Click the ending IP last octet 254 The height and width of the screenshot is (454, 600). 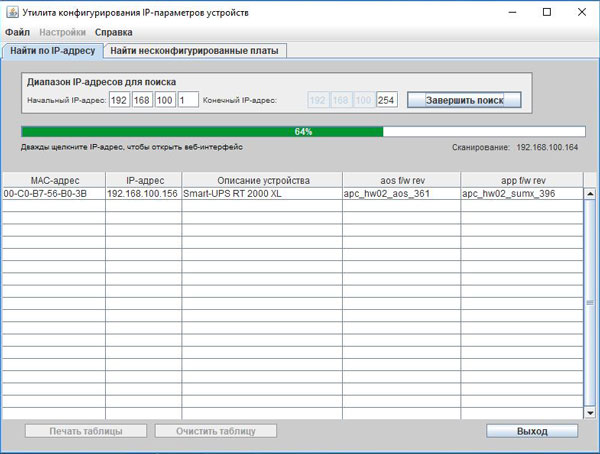point(387,100)
